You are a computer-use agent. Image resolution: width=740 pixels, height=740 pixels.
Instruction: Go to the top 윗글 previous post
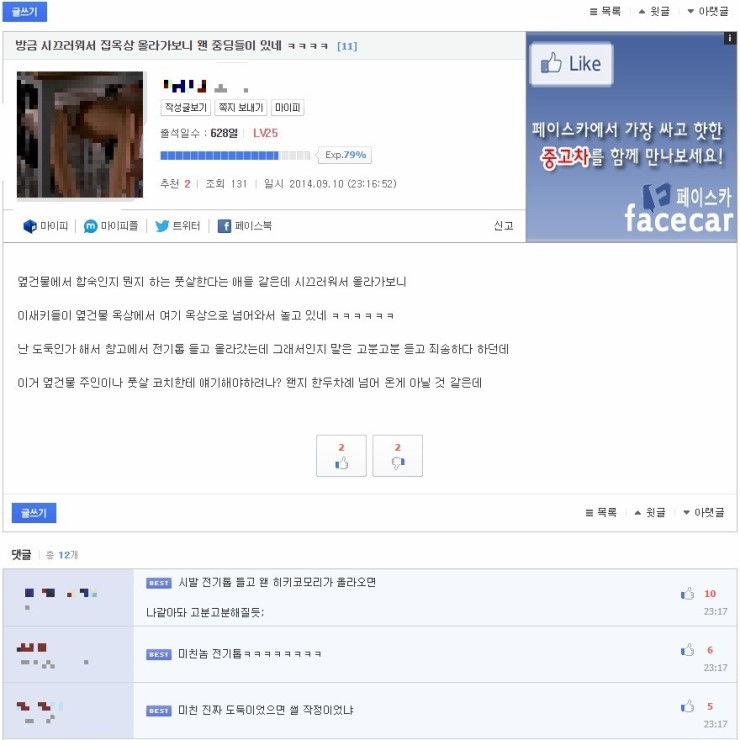654,11
